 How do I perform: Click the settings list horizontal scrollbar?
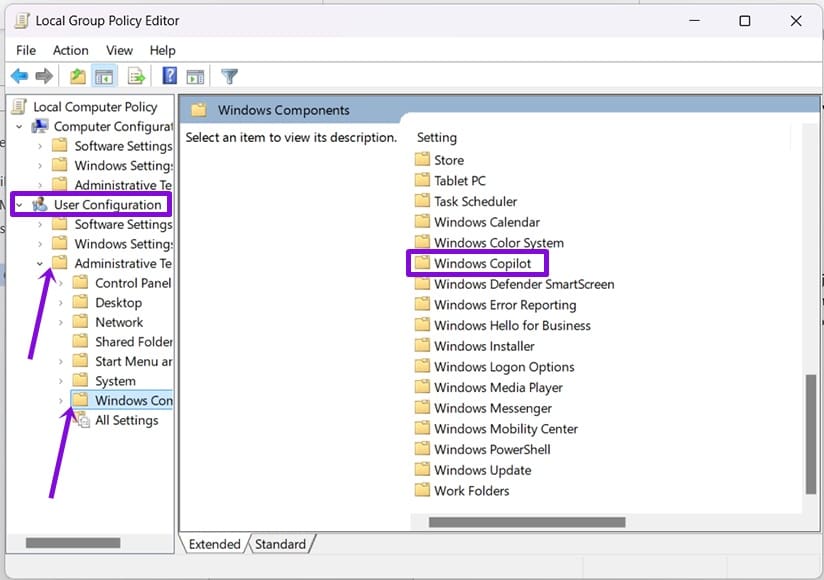pyautogui.click(x=527, y=522)
